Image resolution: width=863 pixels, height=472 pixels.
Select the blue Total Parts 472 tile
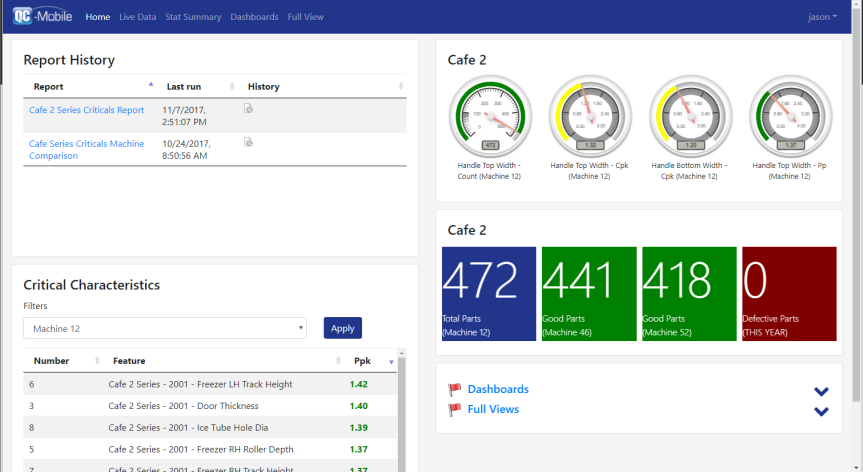click(x=489, y=294)
